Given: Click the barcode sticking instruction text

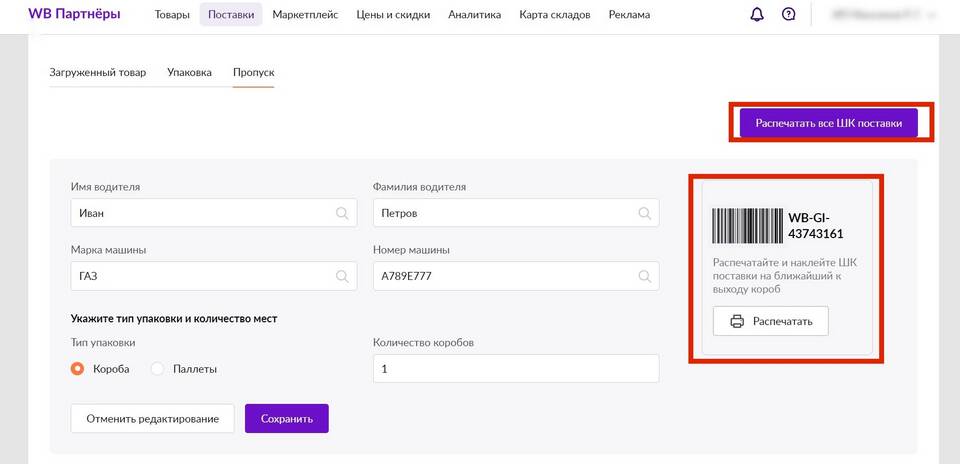Looking at the screenshot, I should 785,275.
